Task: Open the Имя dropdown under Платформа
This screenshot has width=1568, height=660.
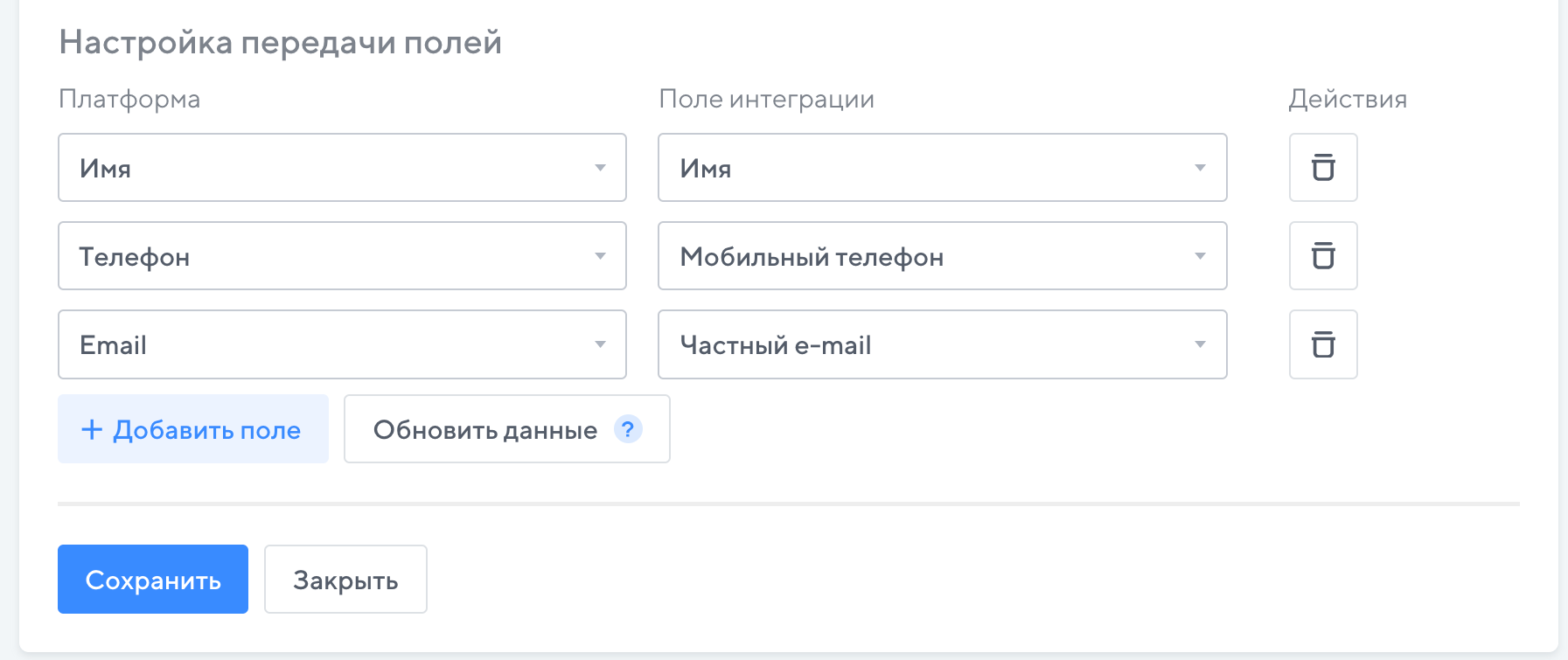Action: point(342,168)
